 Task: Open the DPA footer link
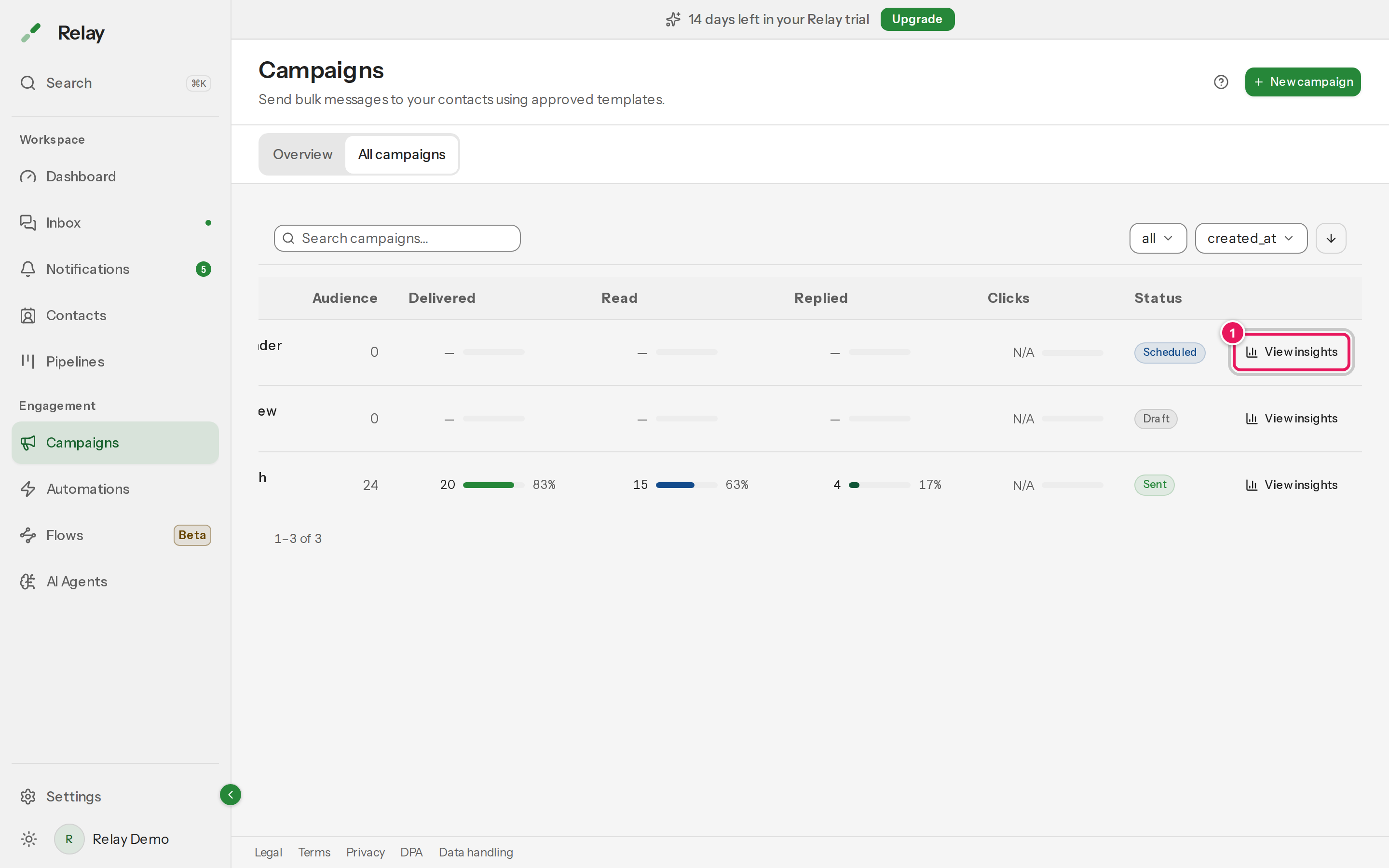point(411,853)
